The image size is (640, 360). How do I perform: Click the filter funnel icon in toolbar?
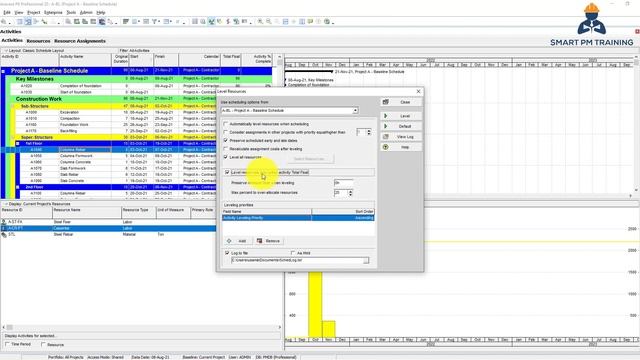pos(154,22)
